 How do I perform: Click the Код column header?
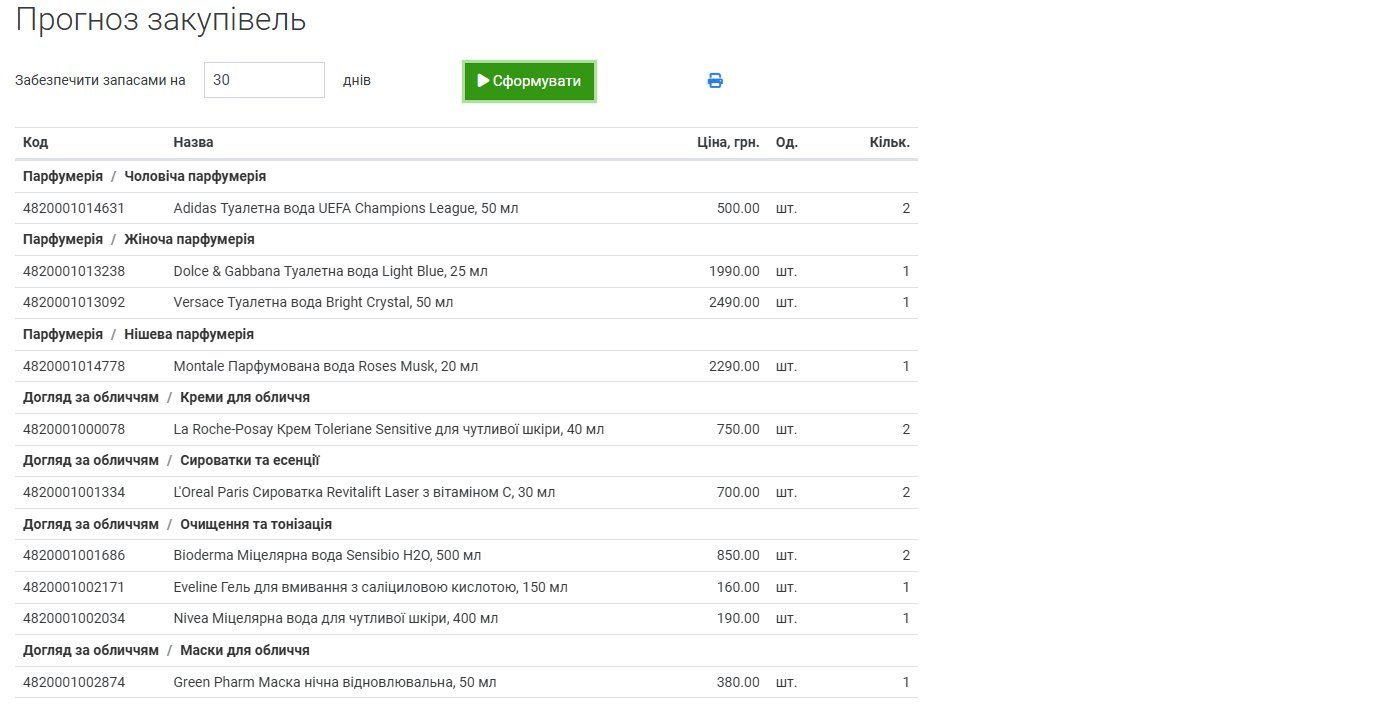35,143
